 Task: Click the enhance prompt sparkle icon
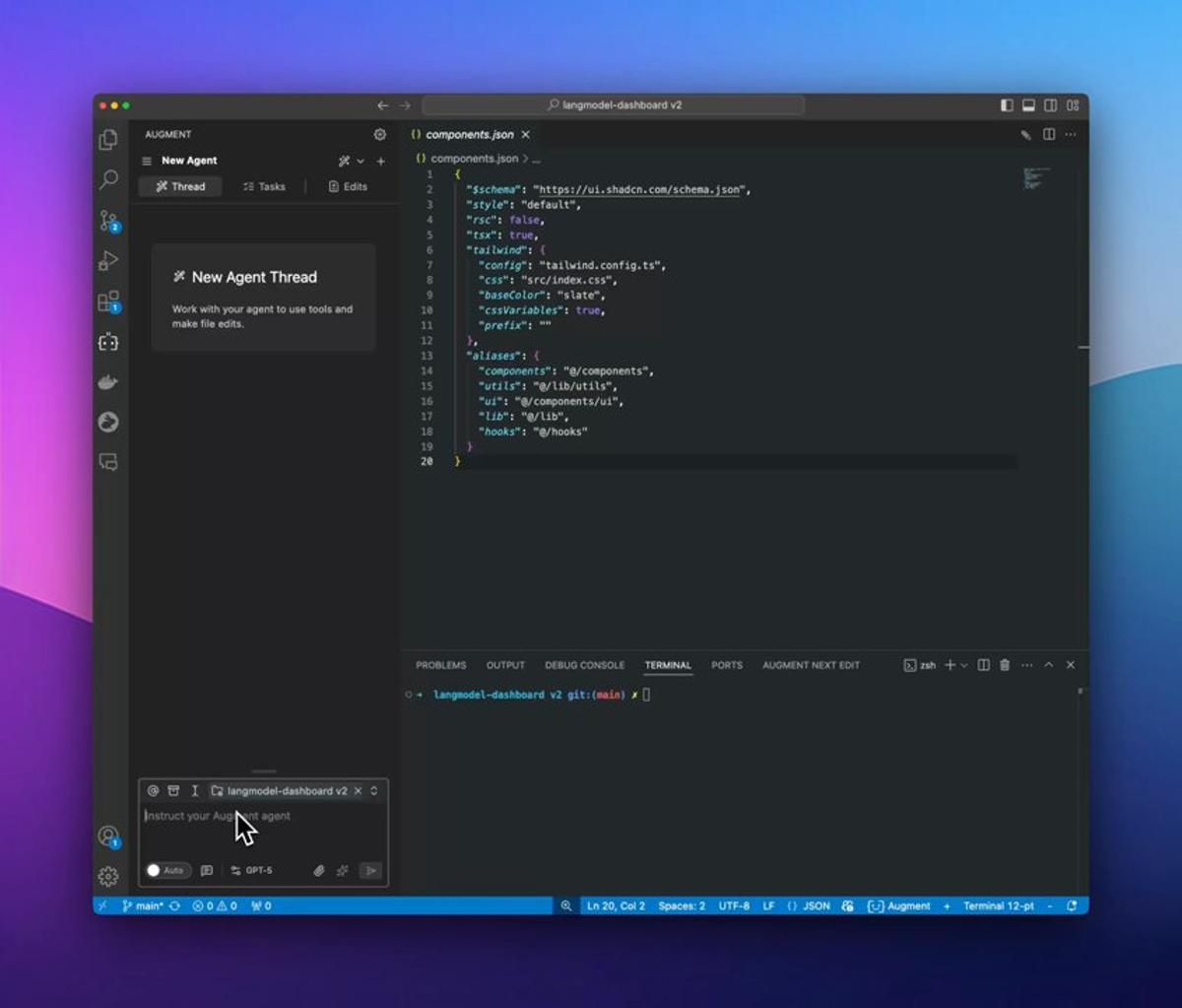[342, 870]
